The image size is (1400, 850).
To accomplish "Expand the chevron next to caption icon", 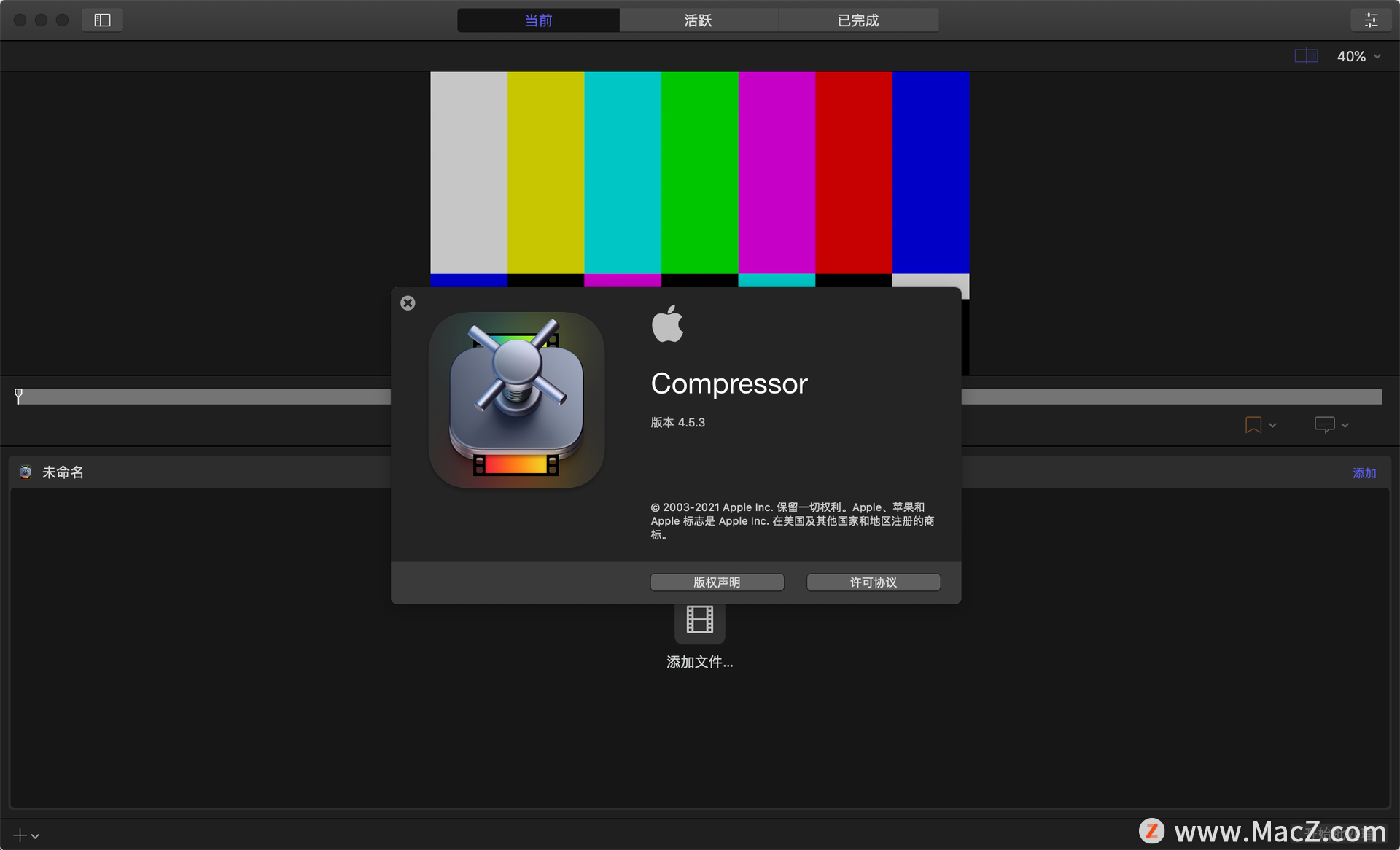I will tap(1345, 425).
